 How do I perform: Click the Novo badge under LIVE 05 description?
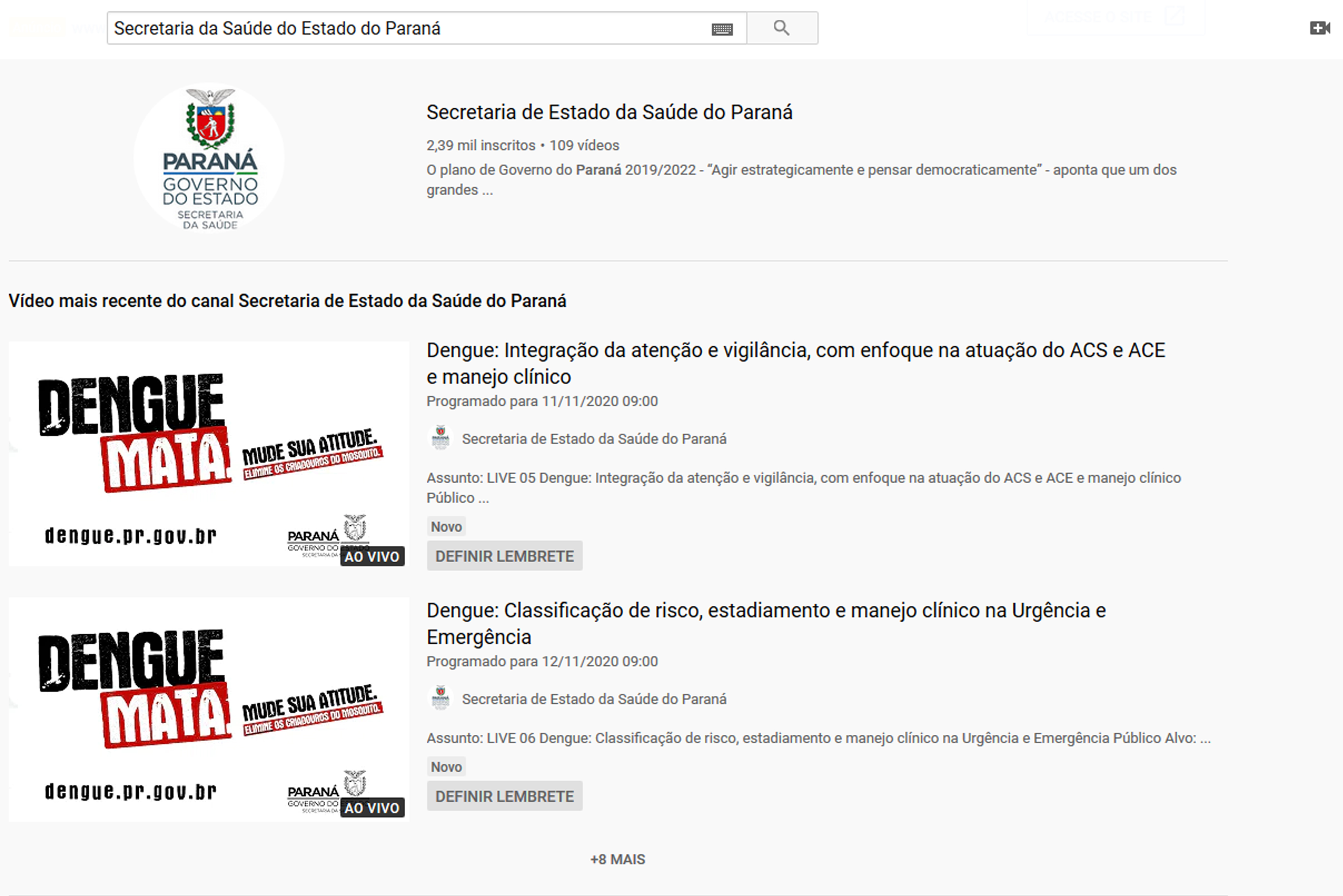(x=446, y=526)
